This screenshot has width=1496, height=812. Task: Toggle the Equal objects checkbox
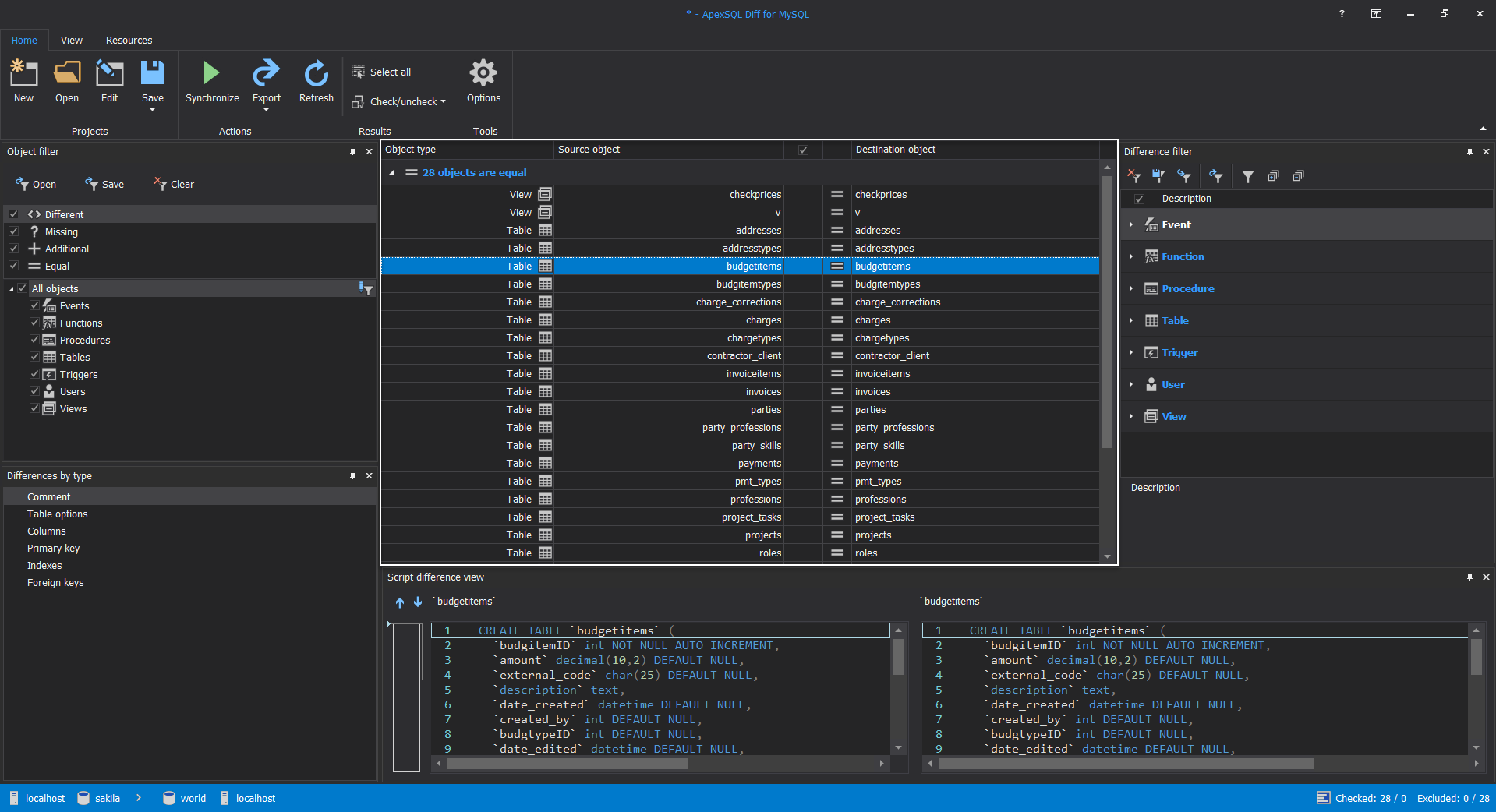13,266
